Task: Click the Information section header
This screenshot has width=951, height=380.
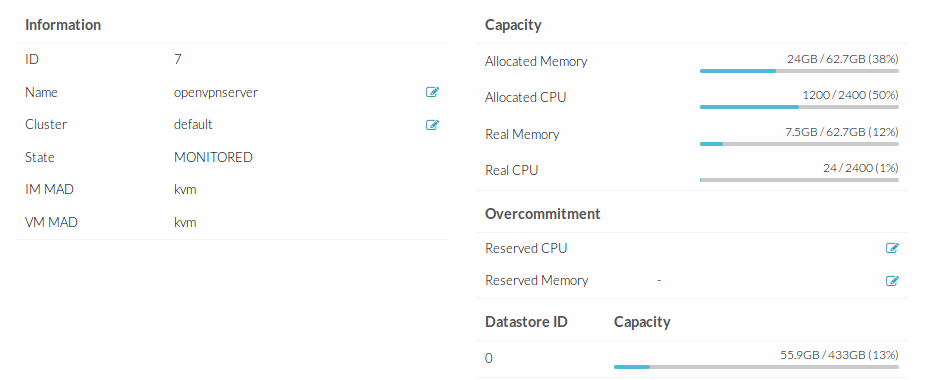Action: pos(63,25)
